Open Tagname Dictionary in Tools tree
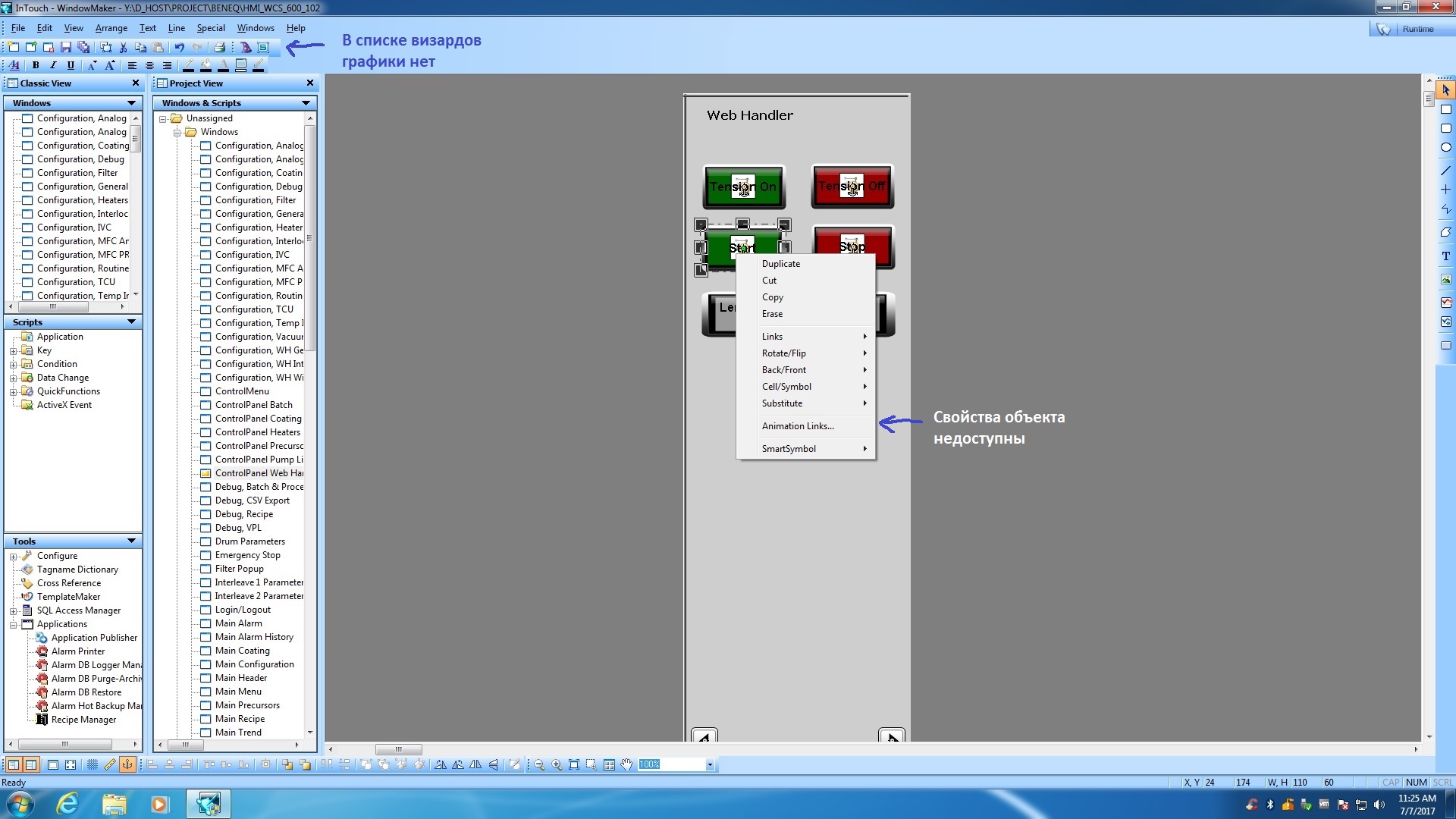The height and width of the screenshot is (819, 1456). [77, 570]
